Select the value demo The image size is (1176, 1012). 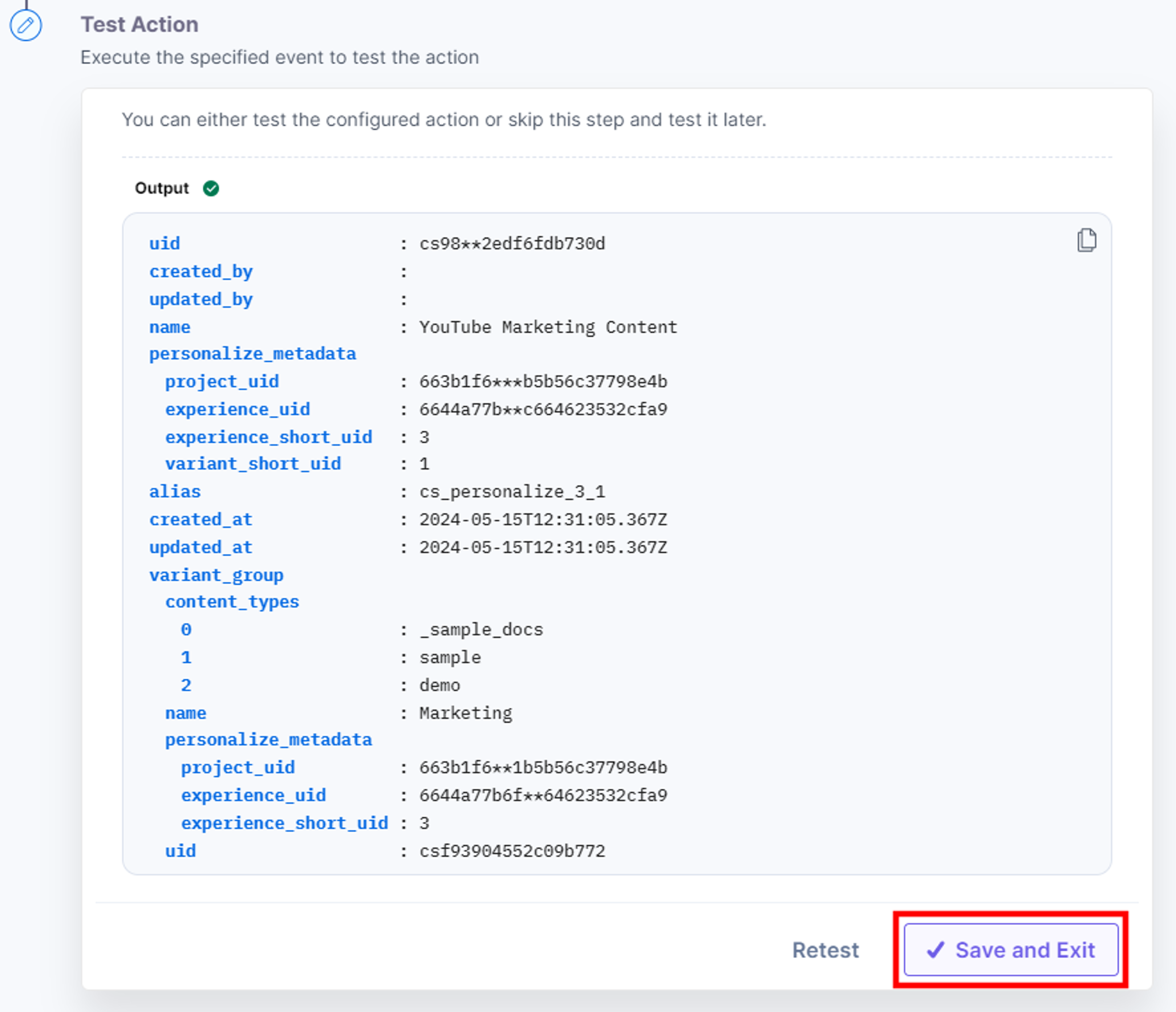click(440, 685)
